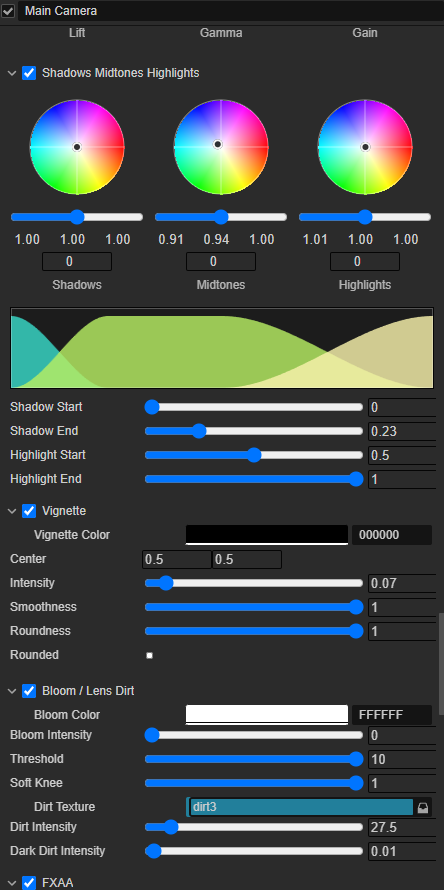Click the Midtones value input box
444x890 pixels.
tap(221, 261)
